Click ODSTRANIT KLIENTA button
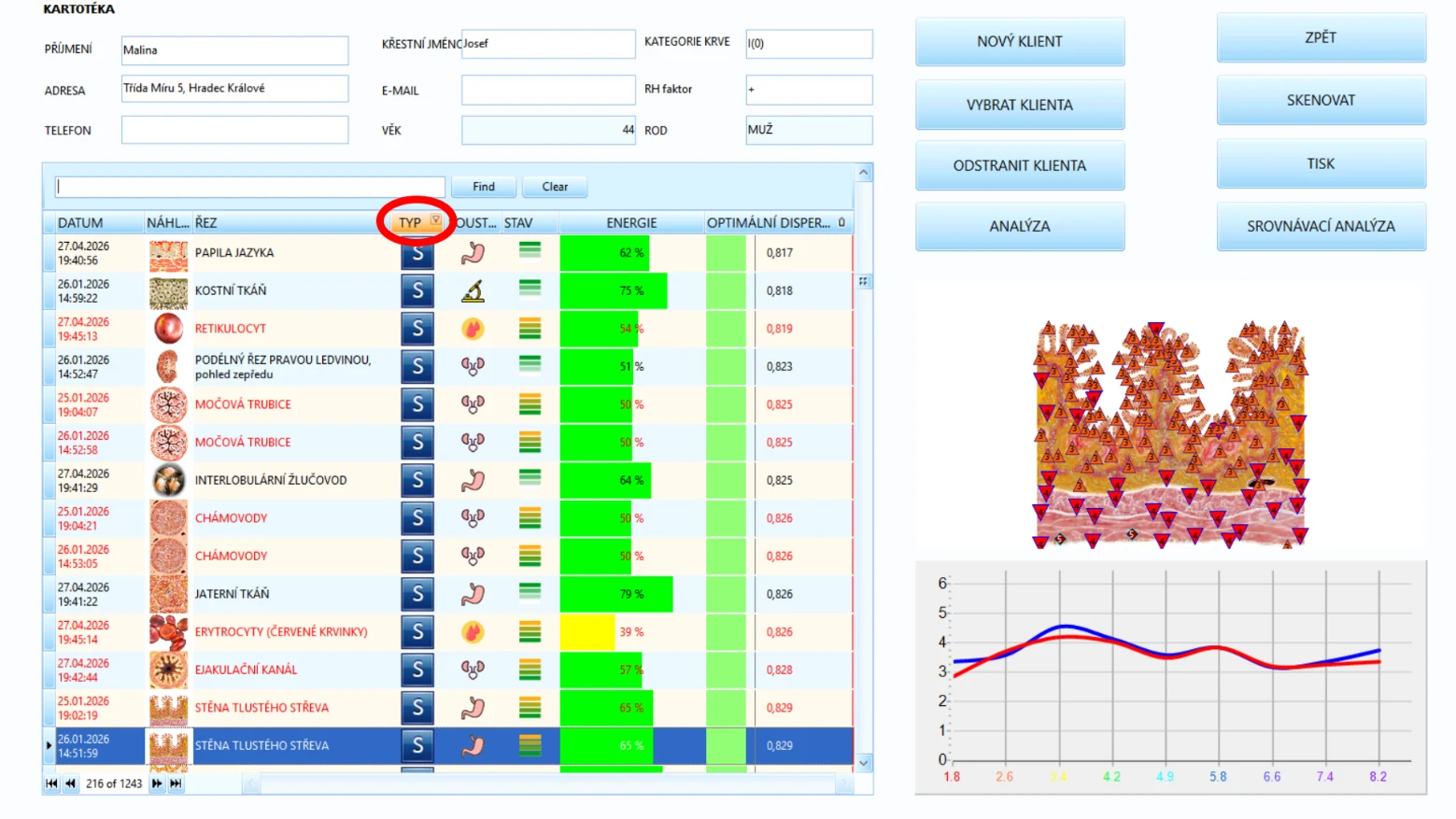This screenshot has width=1456, height=819. tap(1019, 165)
